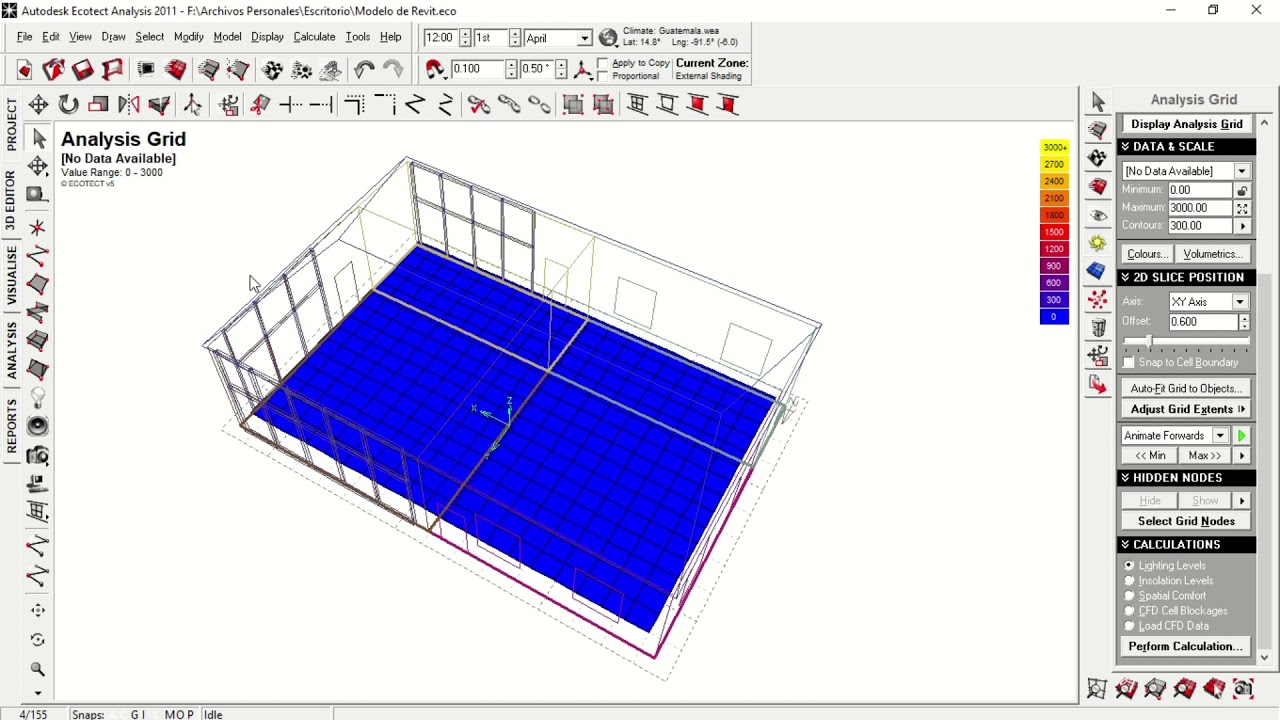Screen dimensions: 1280x720
Task: Open the Draw menu
Action: tap(113, 37)
